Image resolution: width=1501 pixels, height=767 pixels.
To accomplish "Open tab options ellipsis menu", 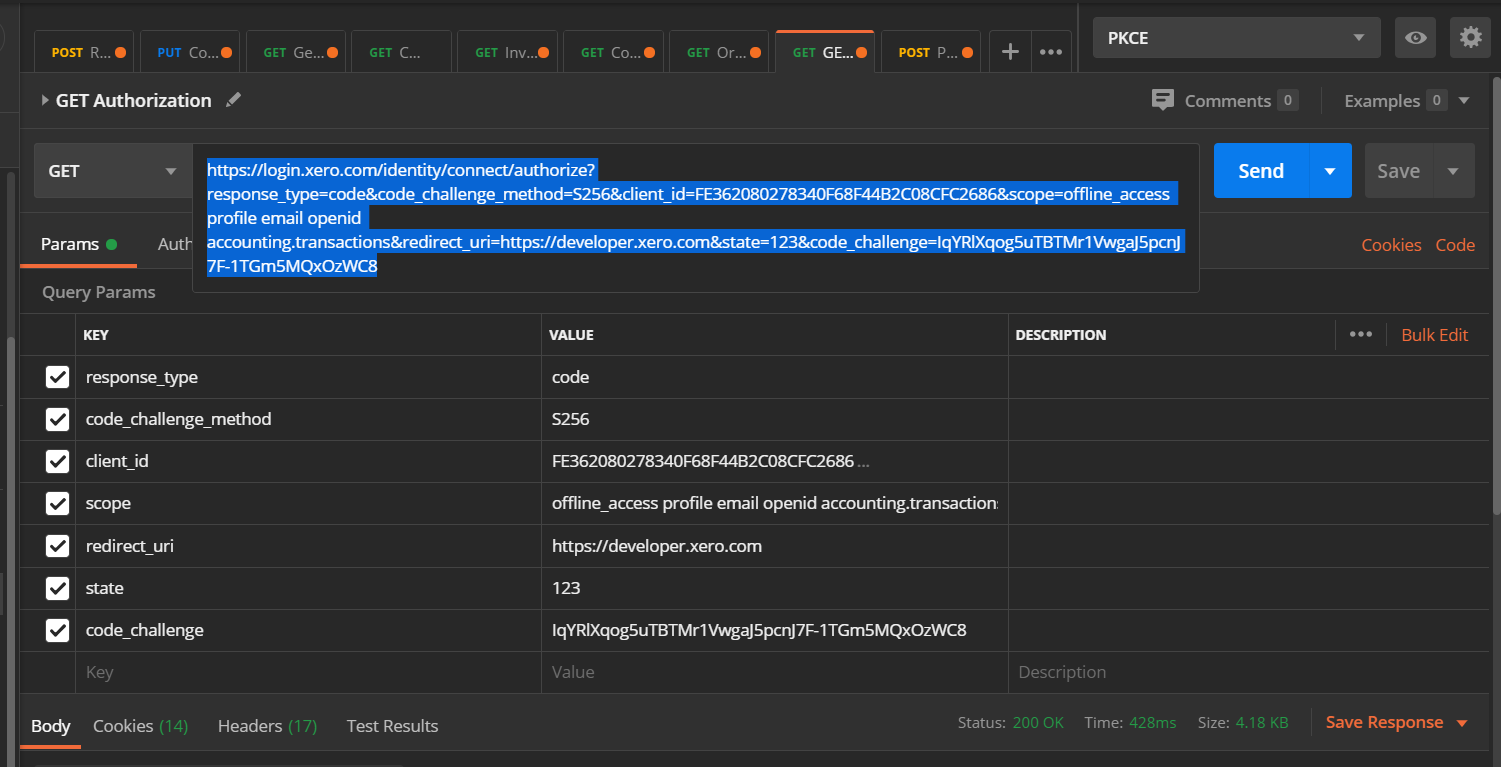I will pyautogui.click(x=1050, y=52).
